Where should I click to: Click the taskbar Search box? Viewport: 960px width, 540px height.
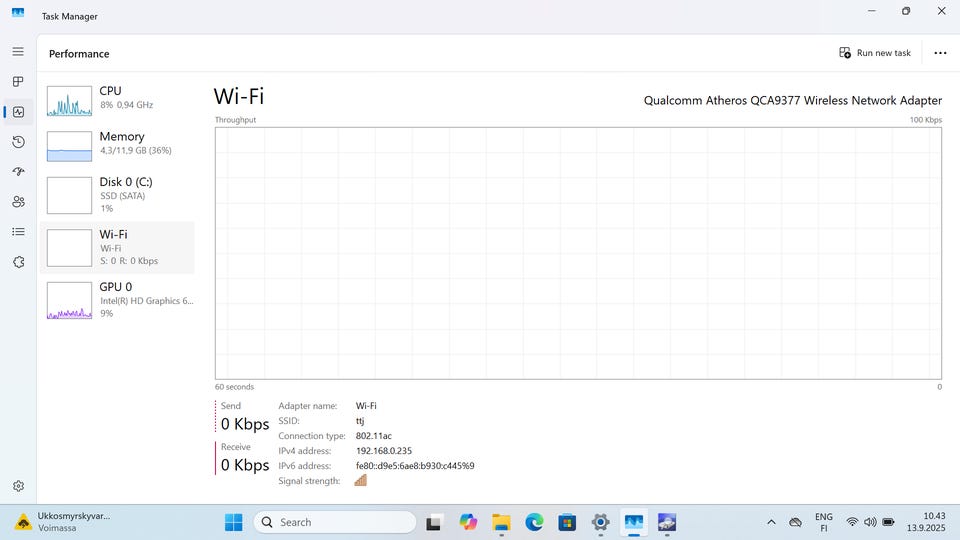click(335, 522)
